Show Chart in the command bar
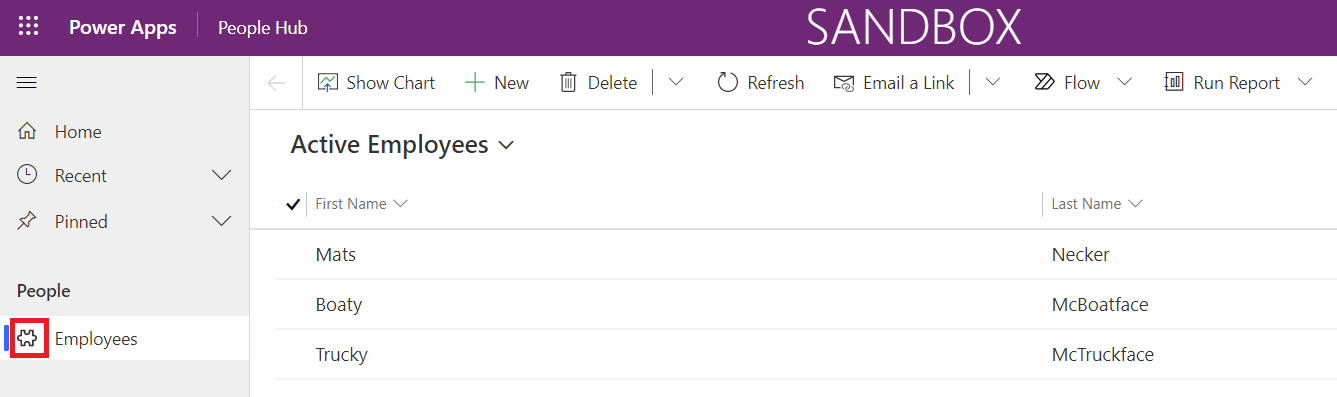Viewport: 1337px width, 397px height. pos(376,83)
